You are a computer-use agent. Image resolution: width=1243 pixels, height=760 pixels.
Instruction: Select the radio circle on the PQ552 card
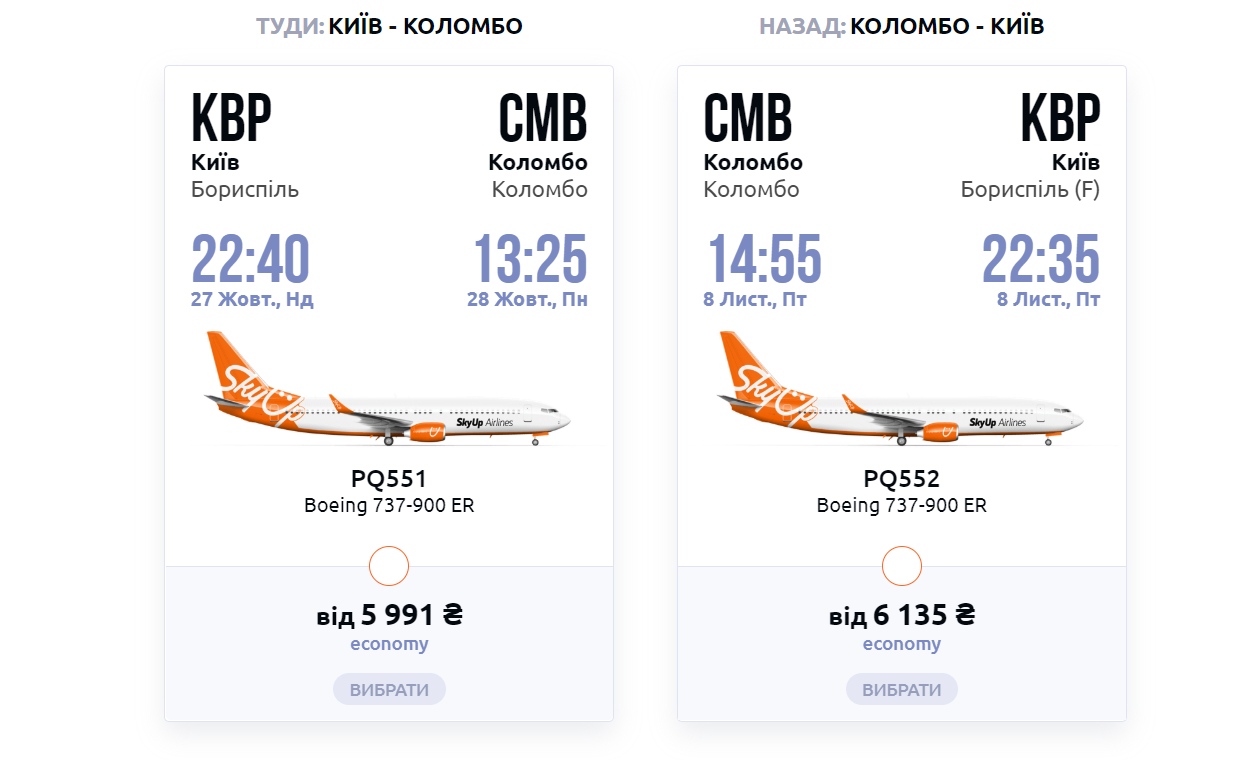pos(902,566)
